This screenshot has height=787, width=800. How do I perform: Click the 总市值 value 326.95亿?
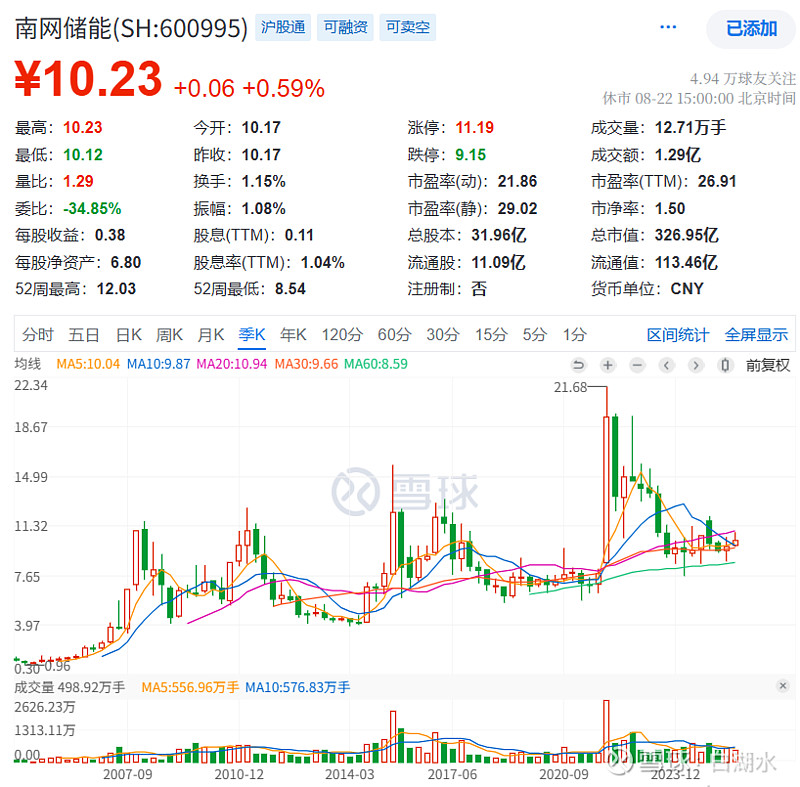[x=687, y=235]
